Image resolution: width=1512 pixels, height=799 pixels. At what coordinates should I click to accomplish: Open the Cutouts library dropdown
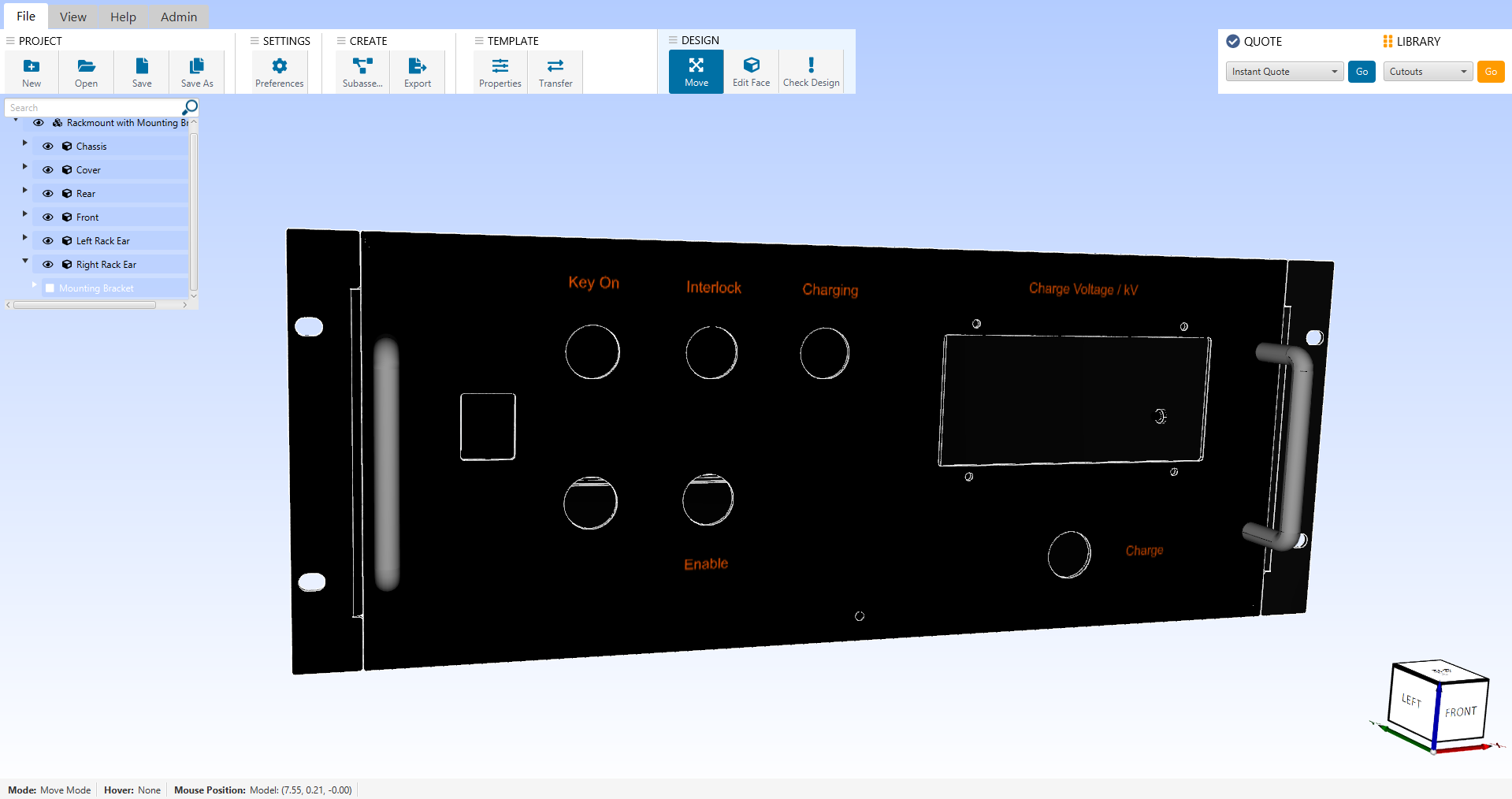[x=1428, y=72]
